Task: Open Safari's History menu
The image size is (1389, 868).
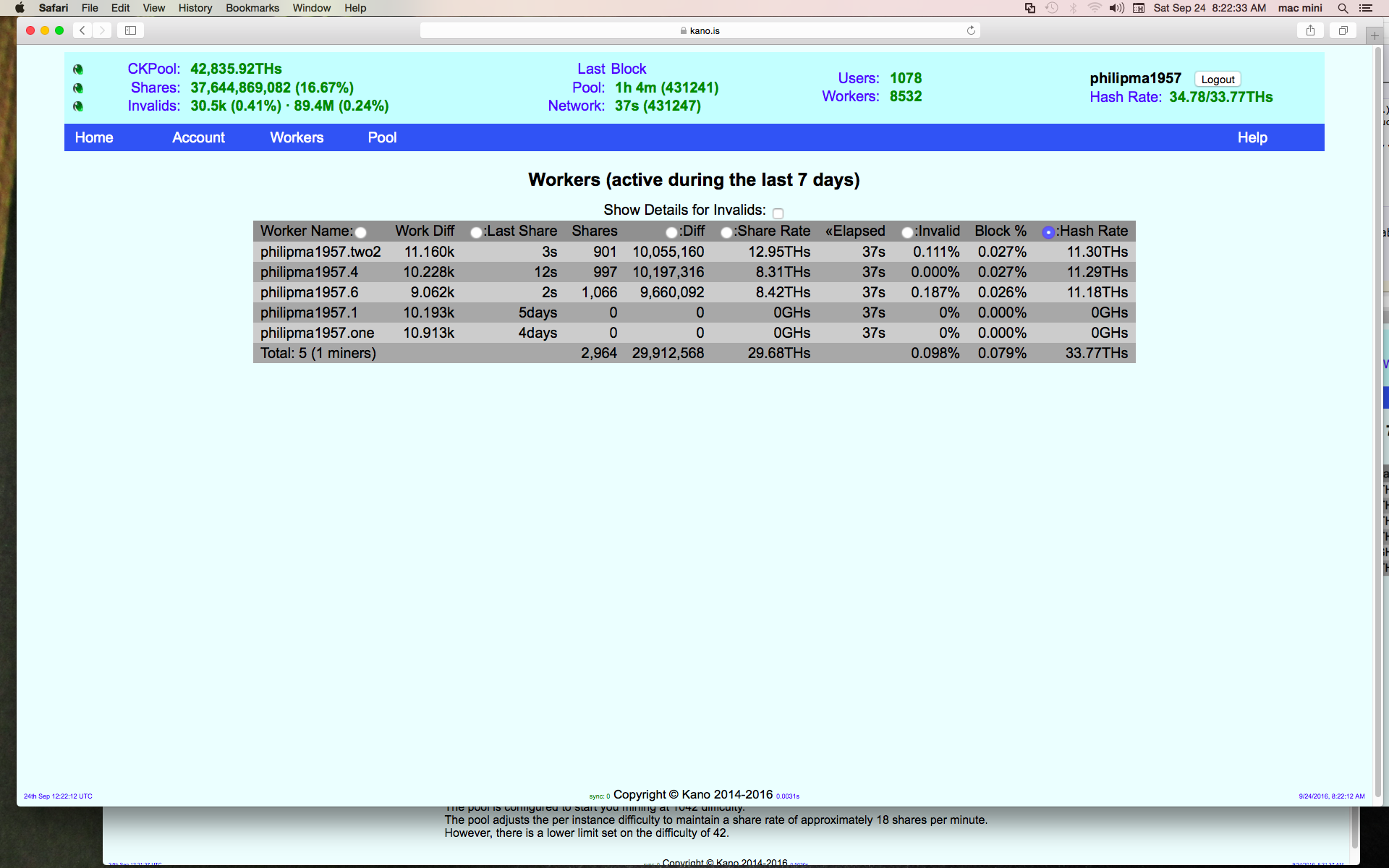Action: tap(195, 8)
